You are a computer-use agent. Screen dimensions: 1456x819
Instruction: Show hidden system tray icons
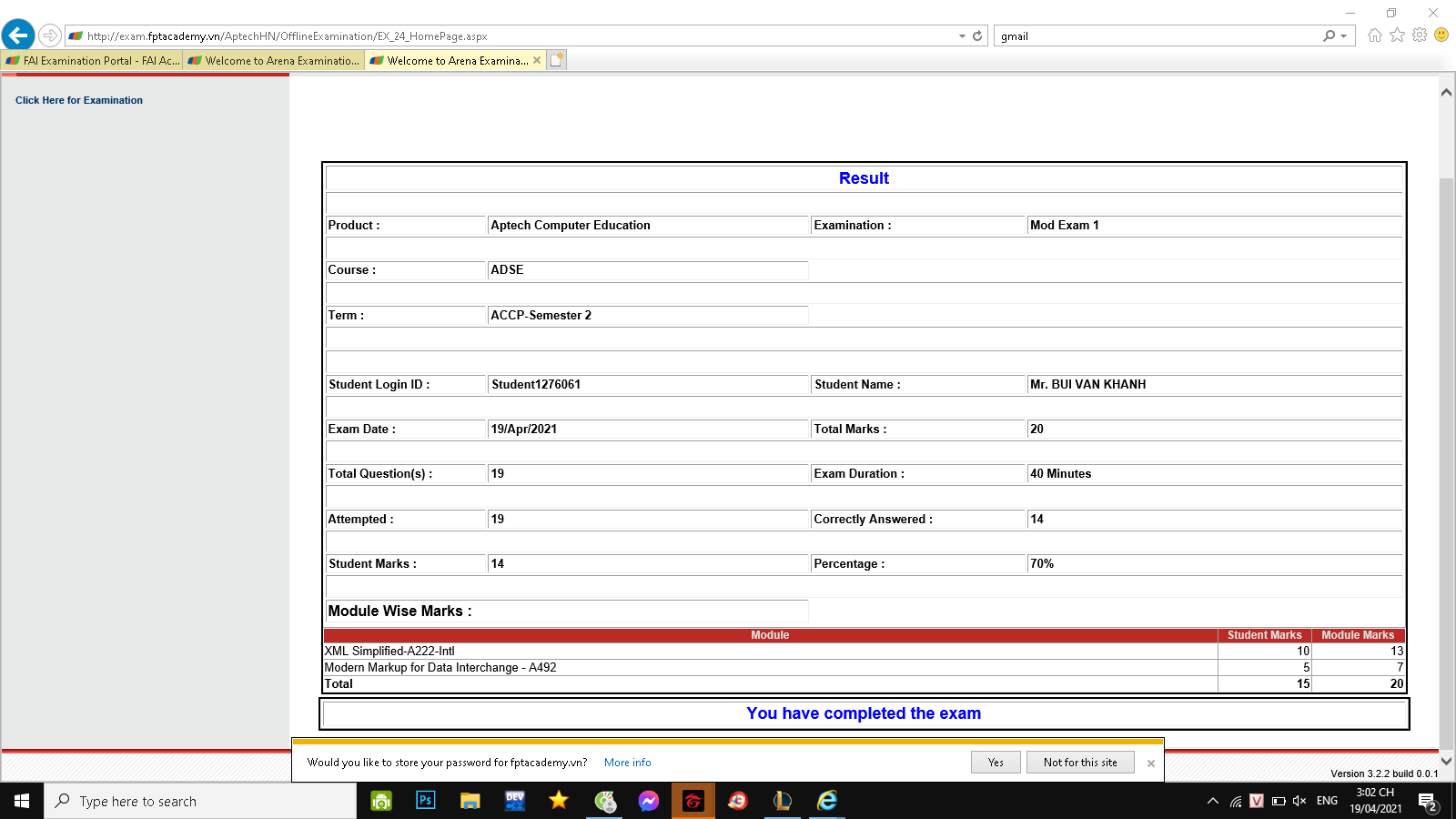(x=1212, y=801)
